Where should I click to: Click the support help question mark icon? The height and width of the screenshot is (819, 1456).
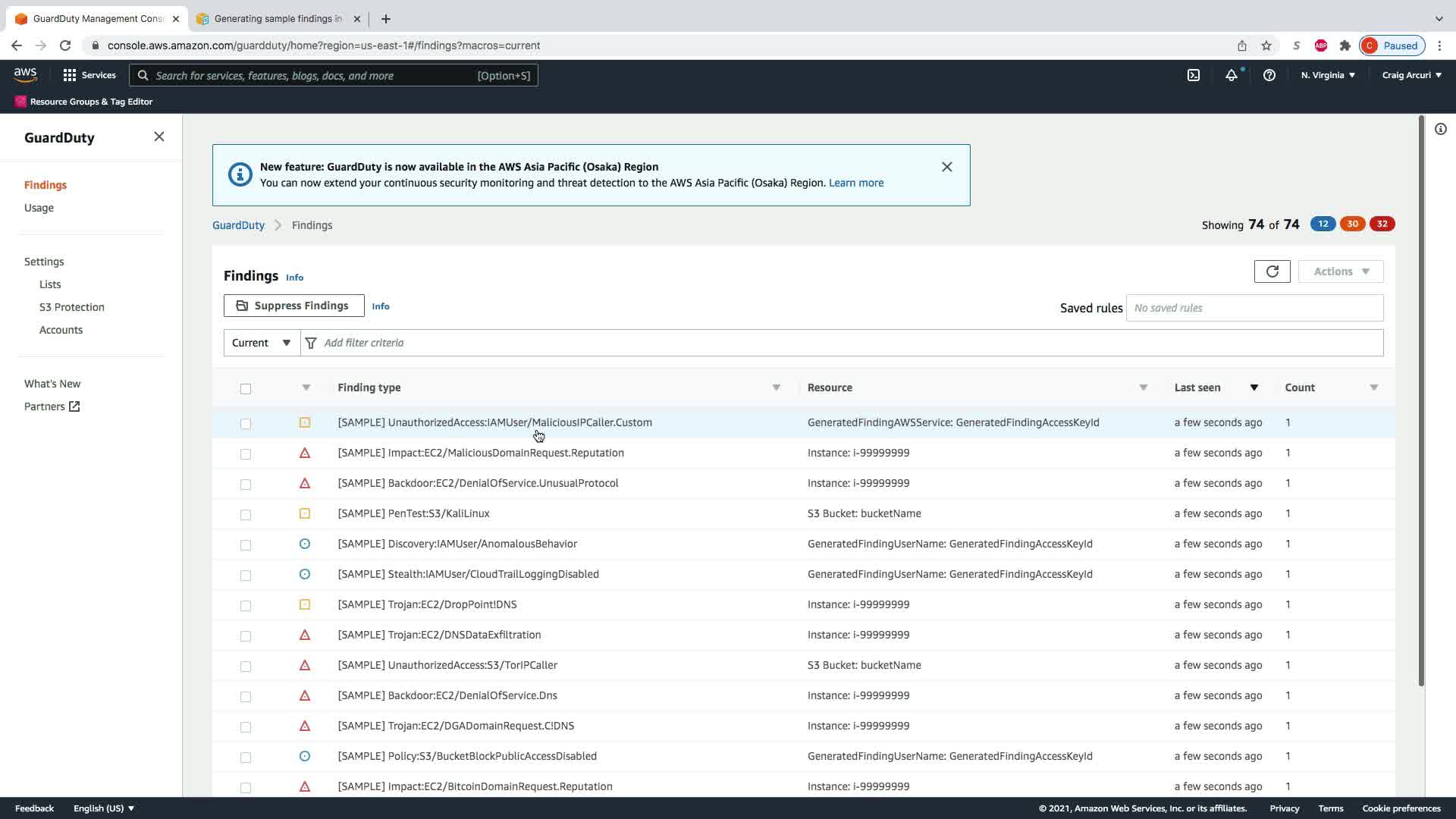point(1269,75)
